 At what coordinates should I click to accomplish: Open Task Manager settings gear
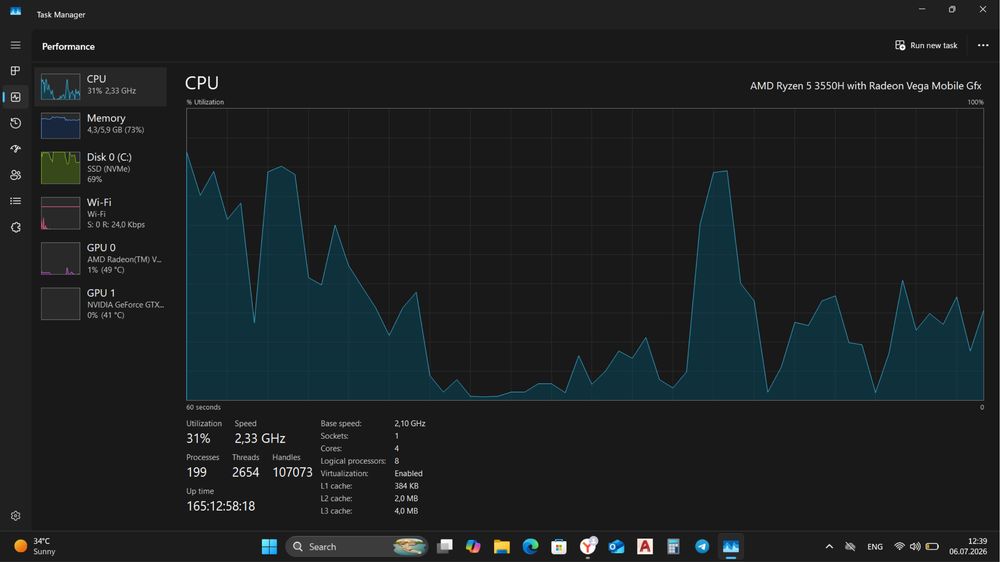[x=15, y=515]
